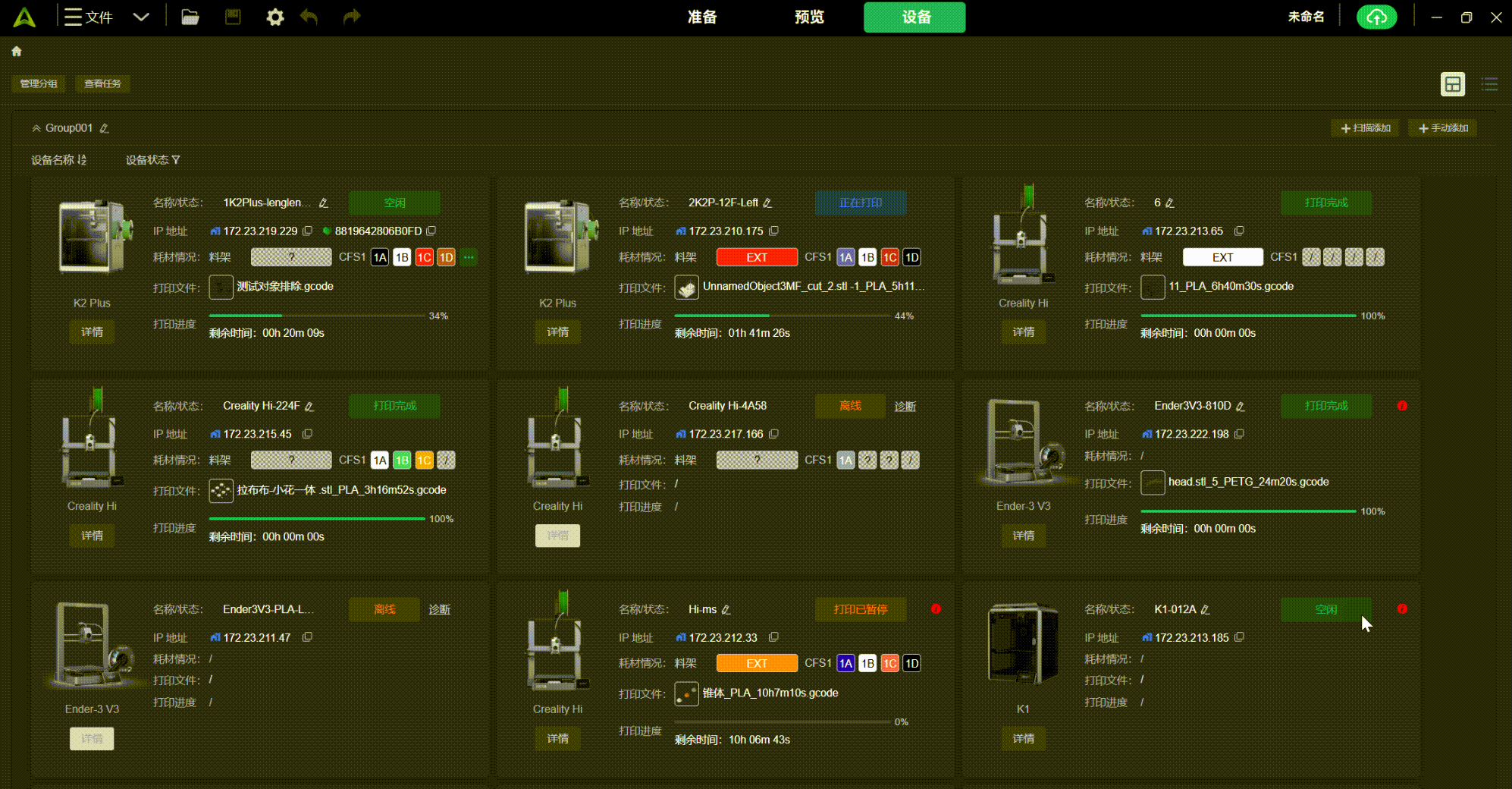
Task: Click the 管理分组 button
Action: pos(39,83)
